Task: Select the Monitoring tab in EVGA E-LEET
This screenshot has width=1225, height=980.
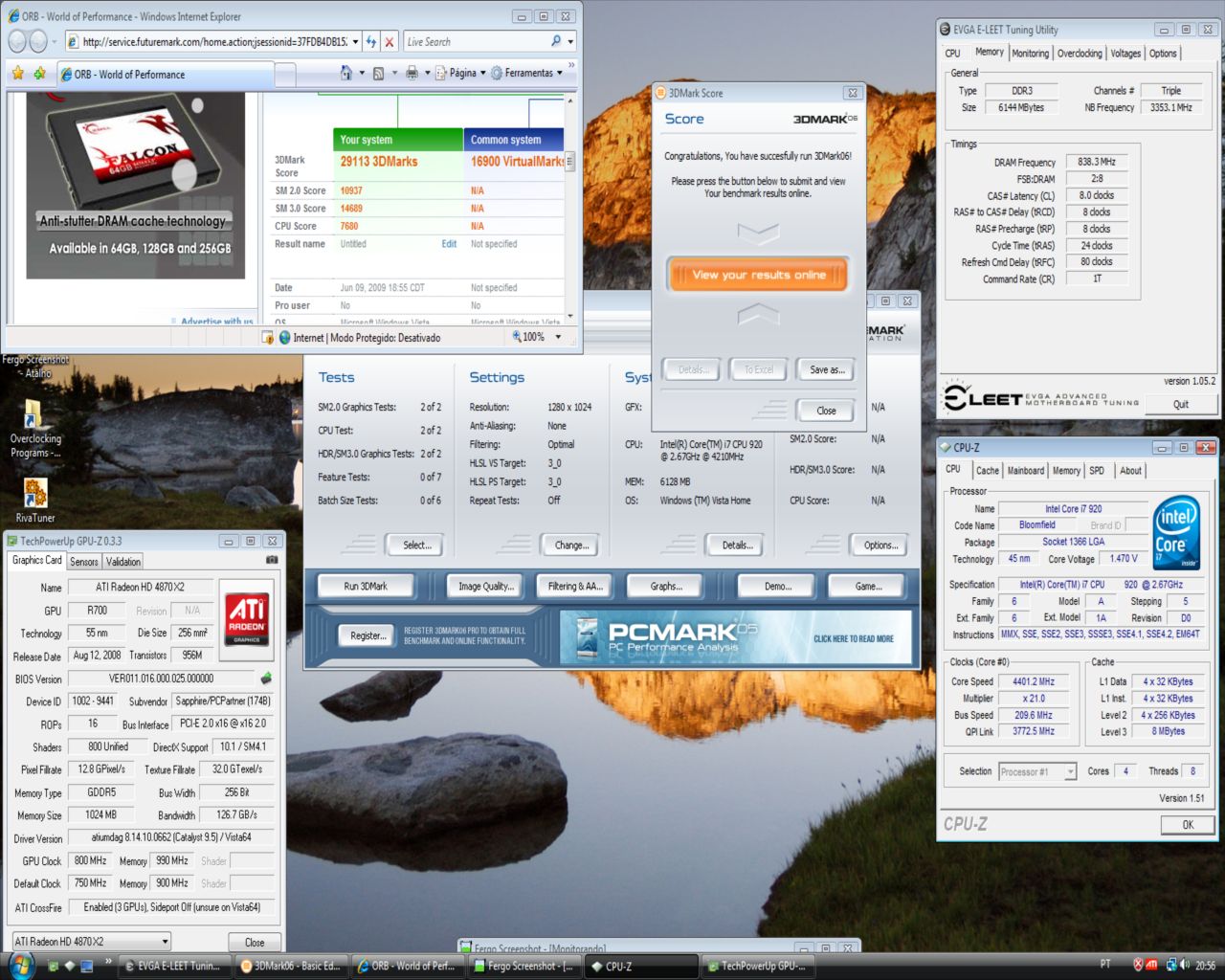Action: (x=1031, y=54)
